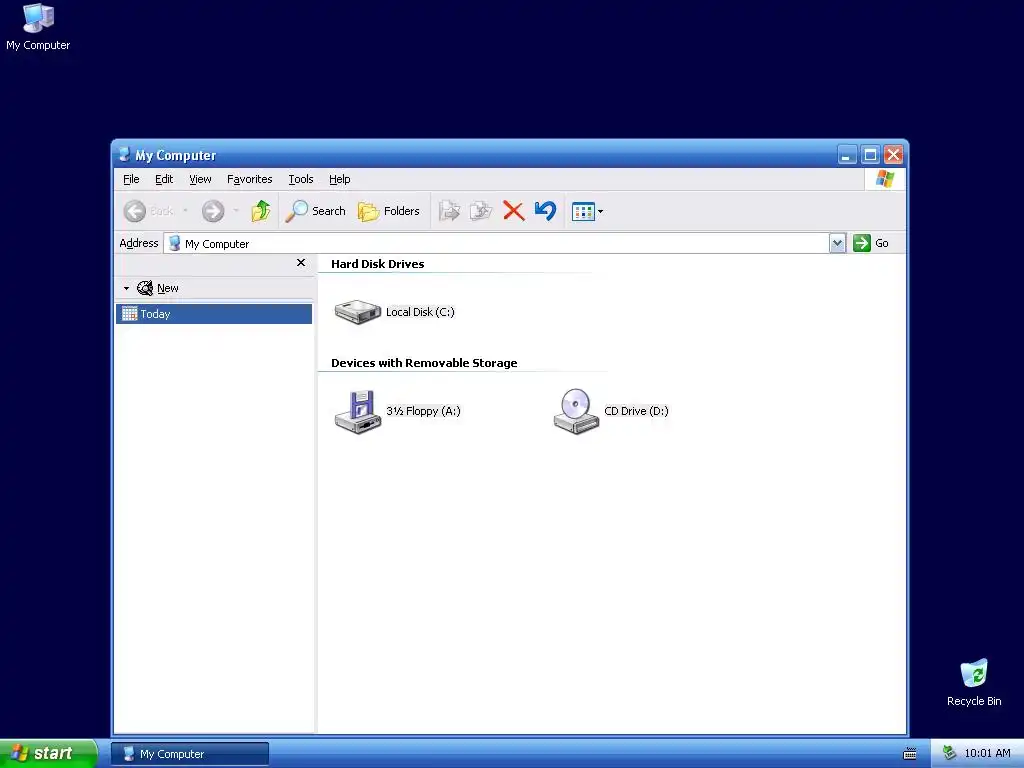Click the Devices with Removable Storage heading
This screenshot has width=1024, height=768.
424,363
